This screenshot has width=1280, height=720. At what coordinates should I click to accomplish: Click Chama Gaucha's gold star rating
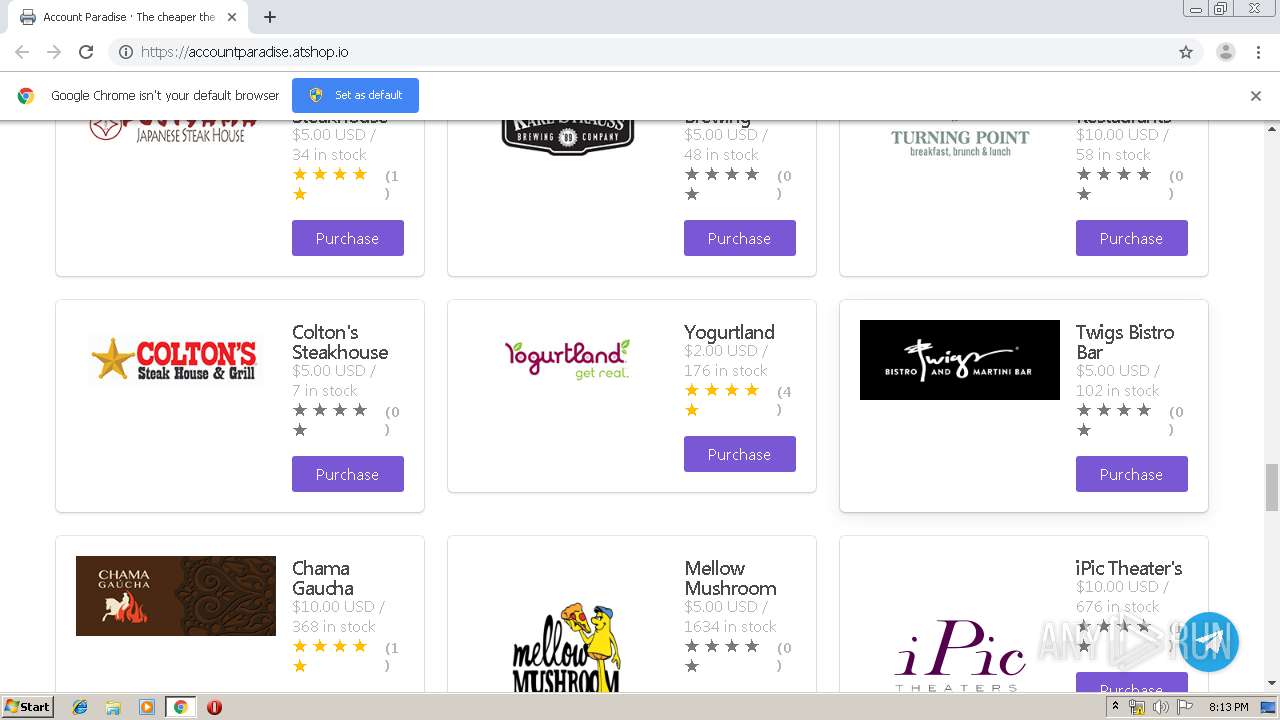click(x=330, y=656)
